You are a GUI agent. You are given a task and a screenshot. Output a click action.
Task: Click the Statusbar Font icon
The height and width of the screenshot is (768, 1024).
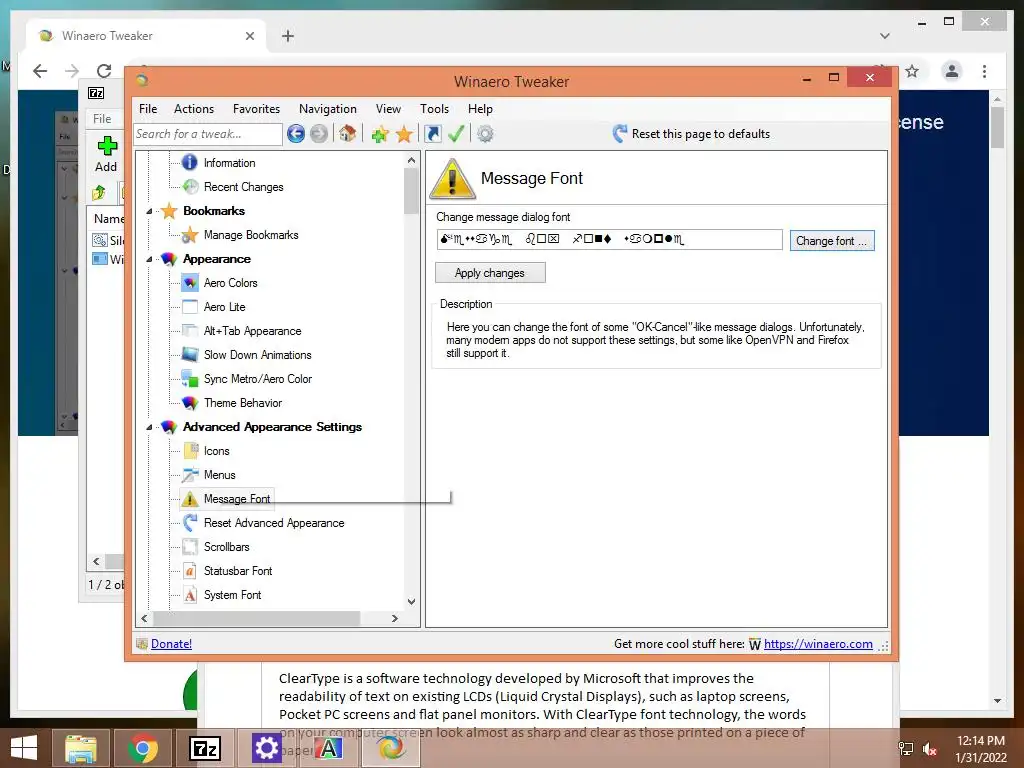click(x=190, y=571)
